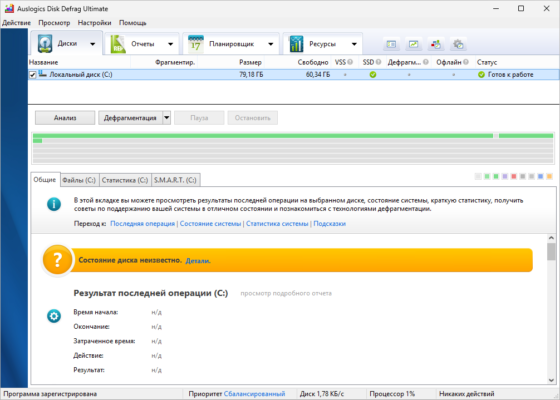560x400 pixels.
Task: Open просмотр подробного отчета link
Action: pyautogui.click(x=286, y=293)
